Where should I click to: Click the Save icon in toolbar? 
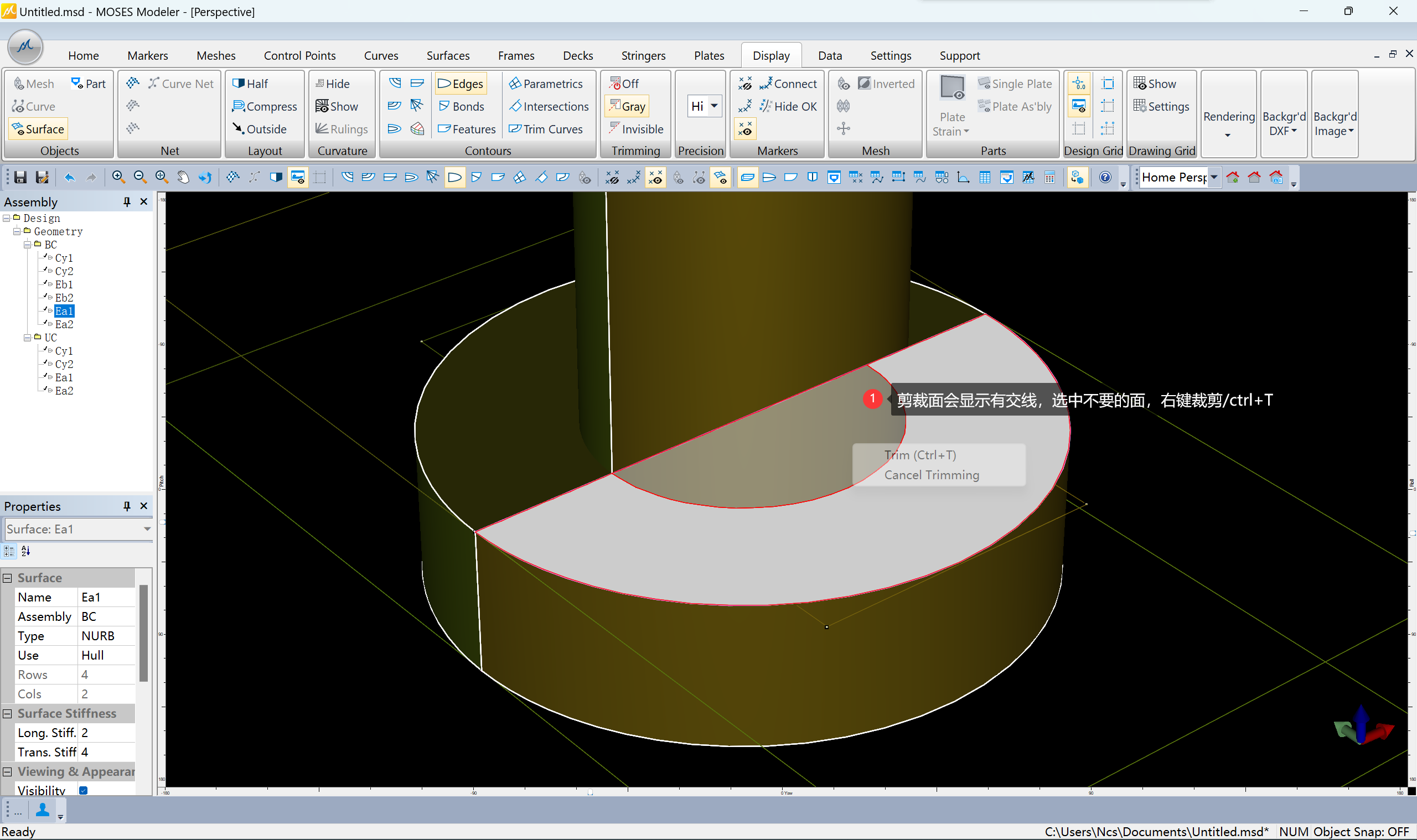tap(20, 178)
